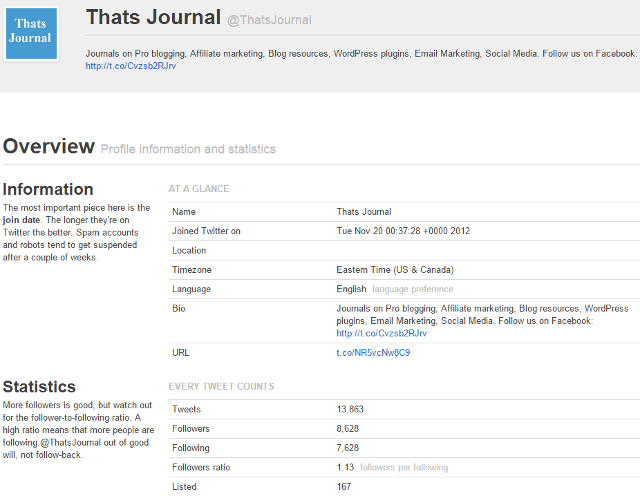Screen dimensions: 640x496
Task: Click the Eastern Time timezone value
Action: click(395, 270)
